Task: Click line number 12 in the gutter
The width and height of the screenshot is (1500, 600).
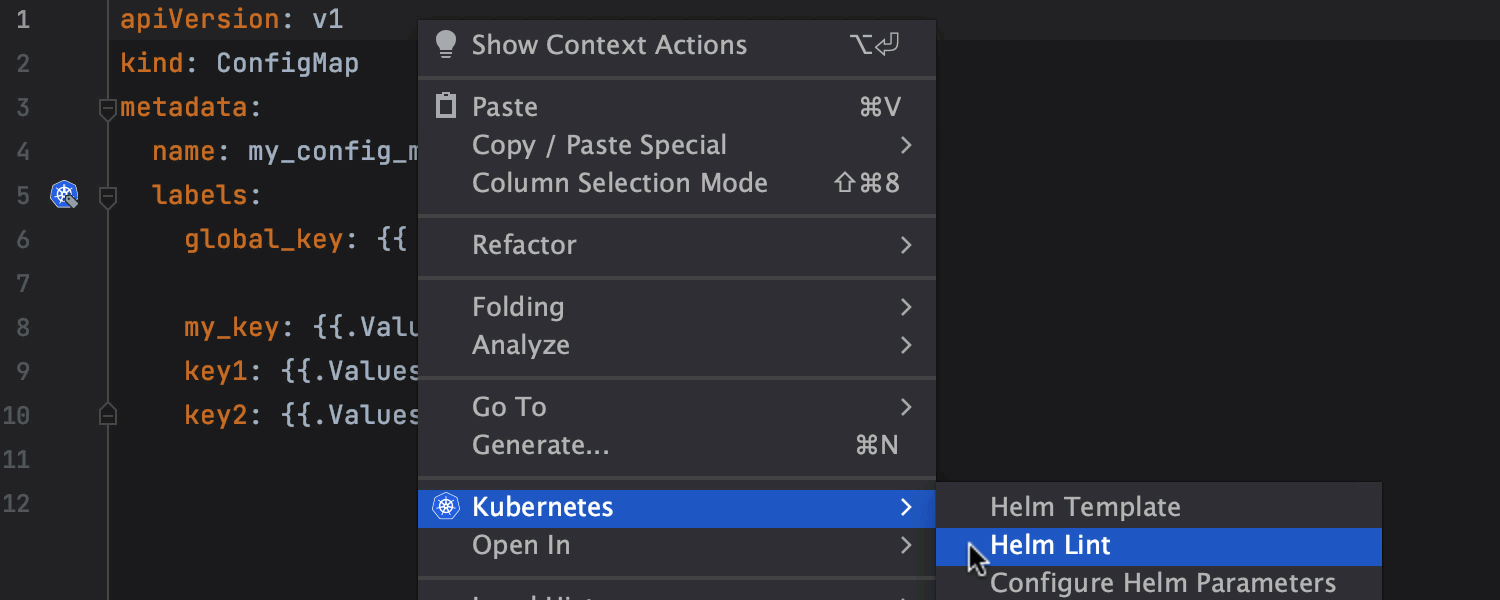Action: [17, 503]
